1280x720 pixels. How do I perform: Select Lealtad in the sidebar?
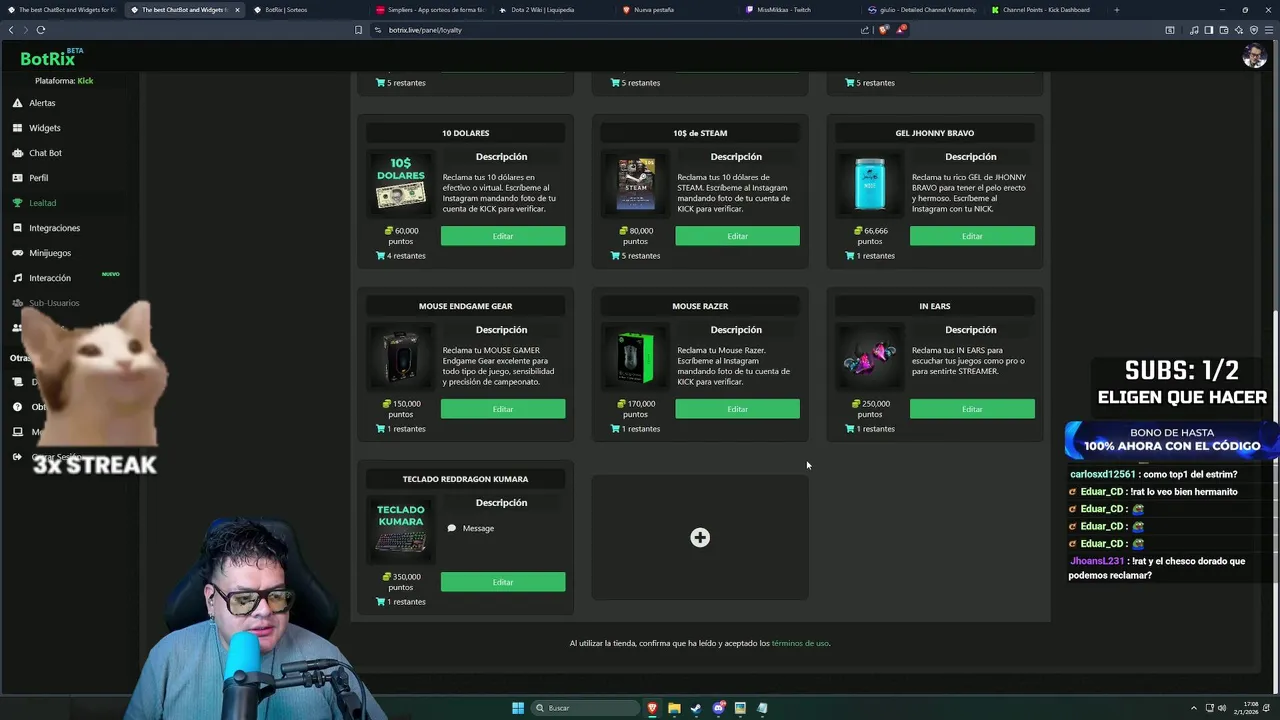click(x=42, y=203)
